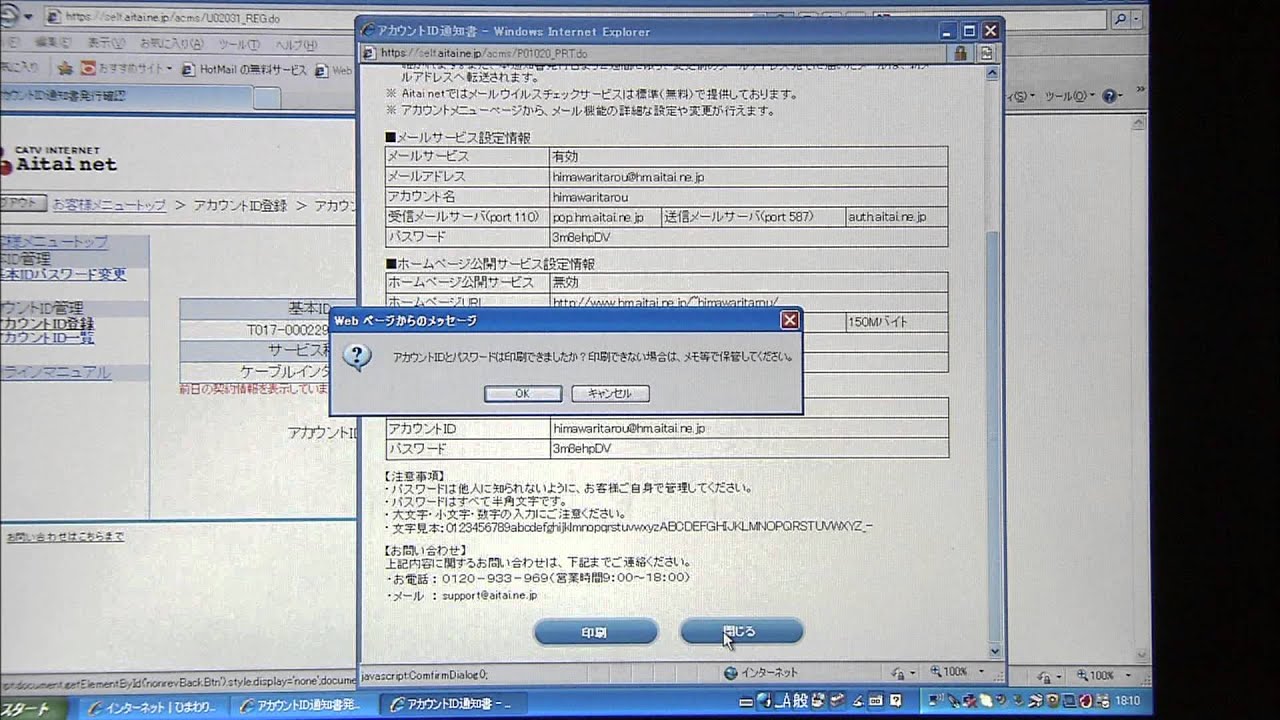Click the IME 般 input mode indicator
The width and height of the screenshot is (1280, 720).
(x=801, y=701)
